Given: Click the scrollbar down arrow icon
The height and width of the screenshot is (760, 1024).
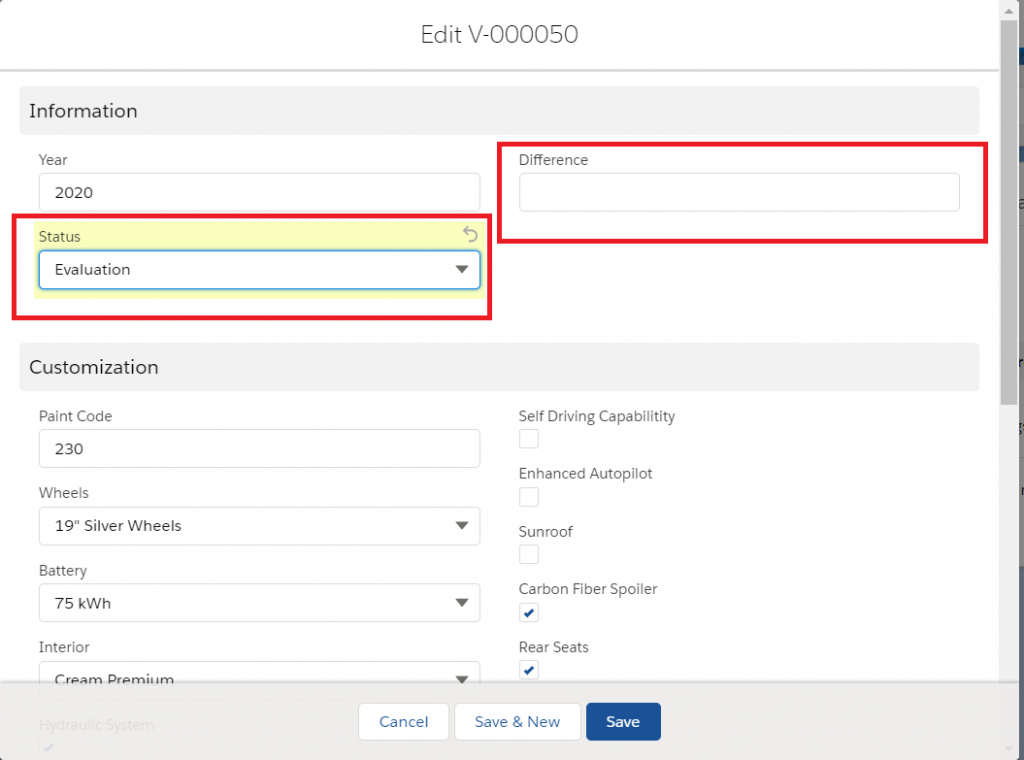Looking at the screenshot, I should (1009, 750).
